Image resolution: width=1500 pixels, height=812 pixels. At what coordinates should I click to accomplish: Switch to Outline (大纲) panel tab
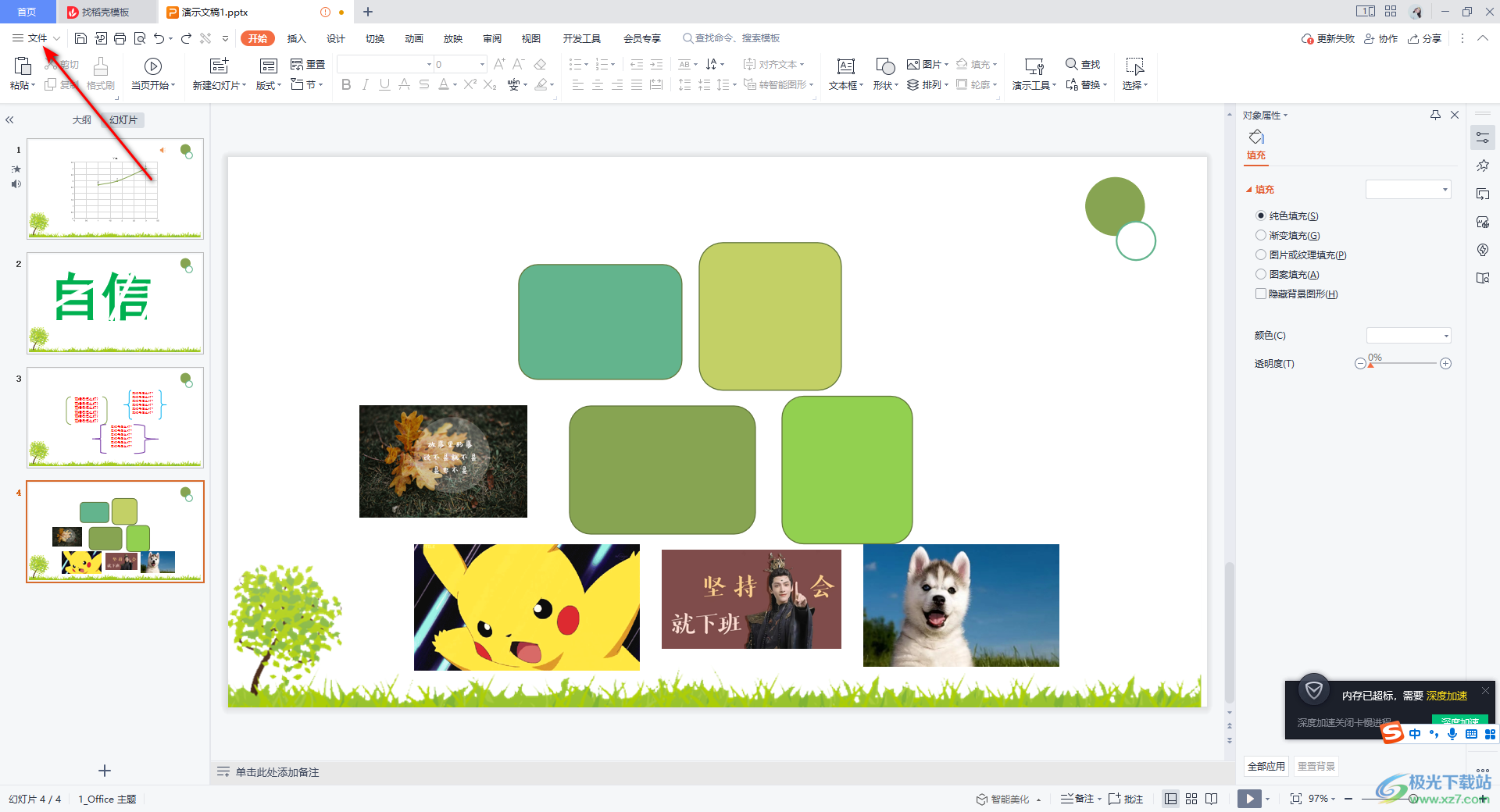click(81, 119)
